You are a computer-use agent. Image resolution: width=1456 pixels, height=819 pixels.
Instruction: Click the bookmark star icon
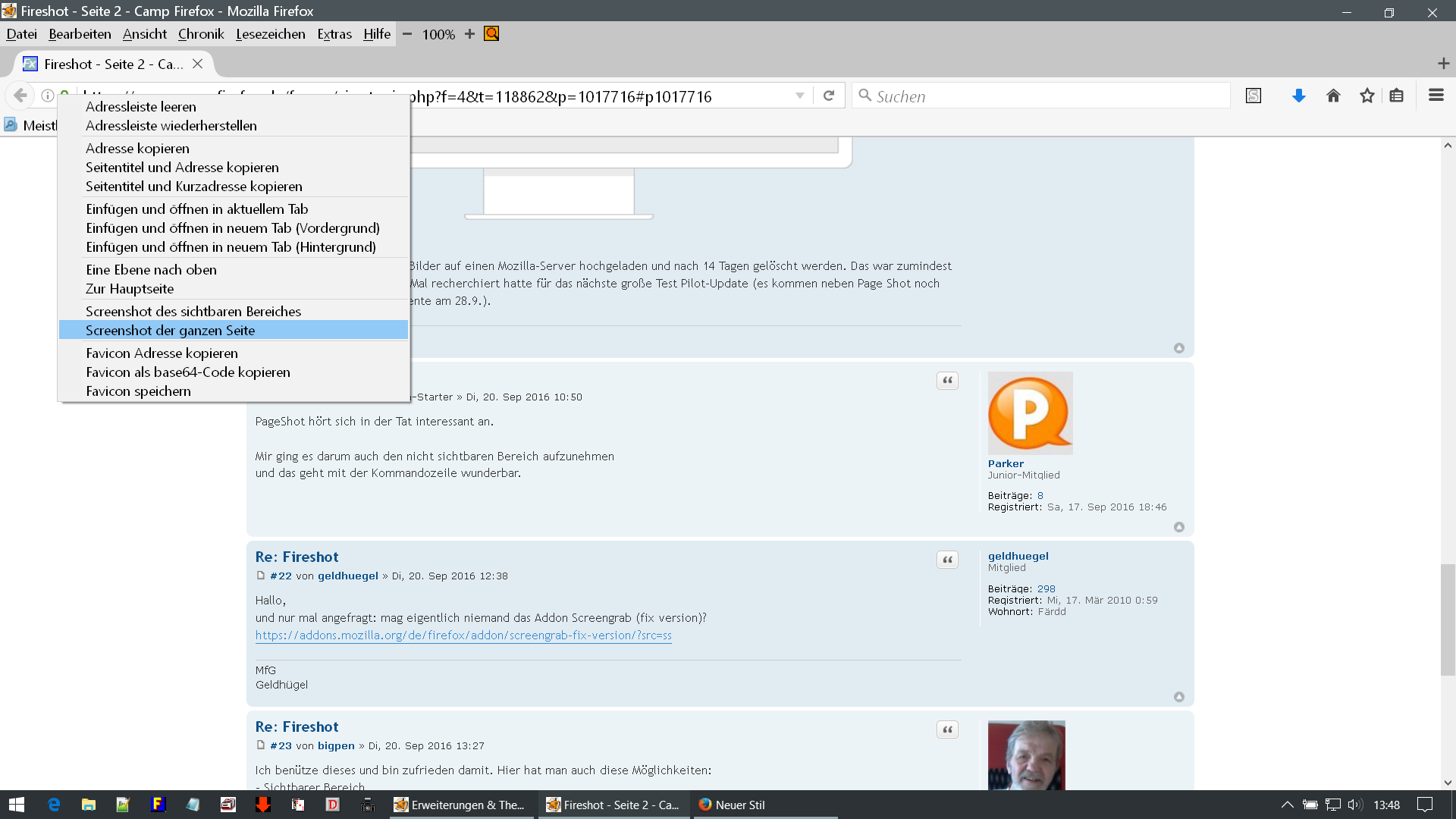pyautogui.click(x=1367, y=96)
